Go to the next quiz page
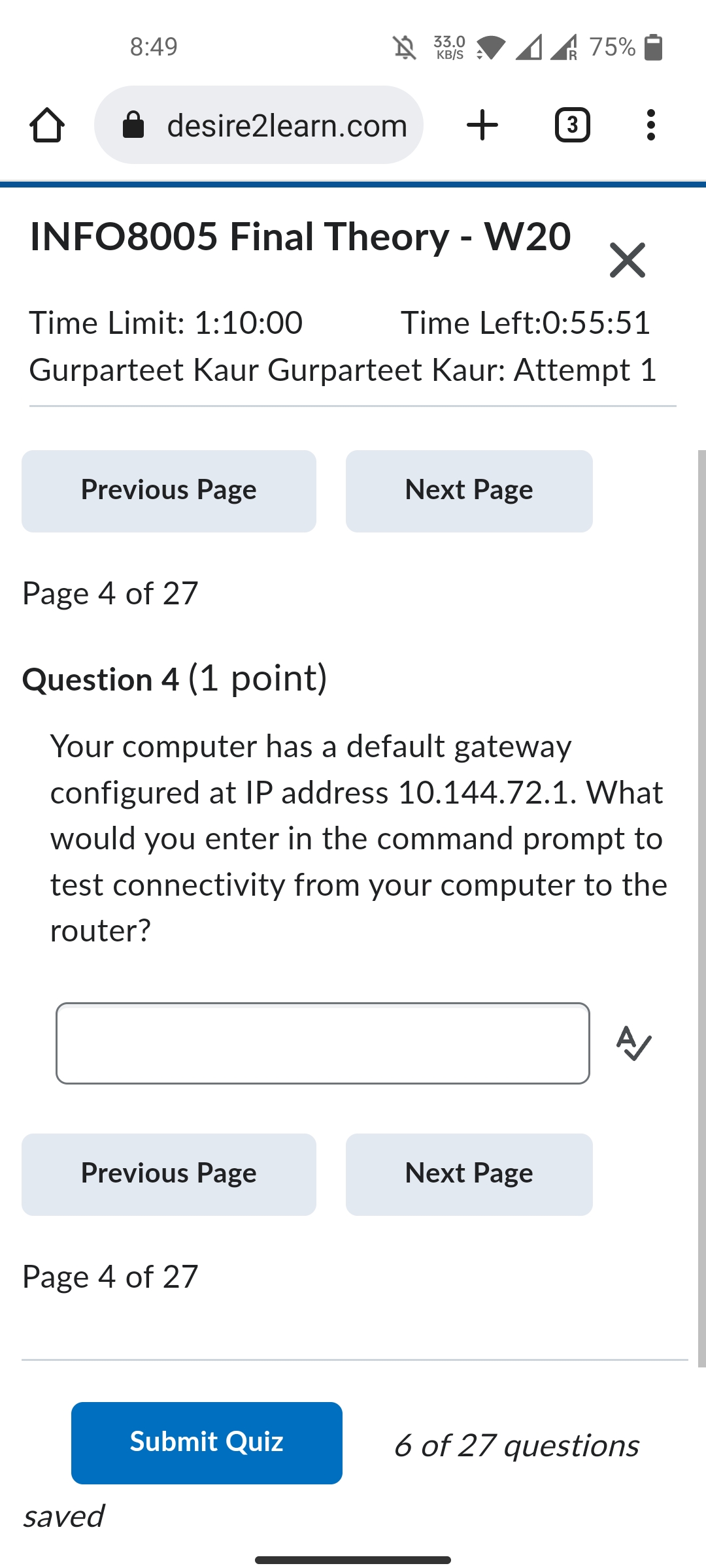The image size is (706, 1568). click(x=468, y=490)
